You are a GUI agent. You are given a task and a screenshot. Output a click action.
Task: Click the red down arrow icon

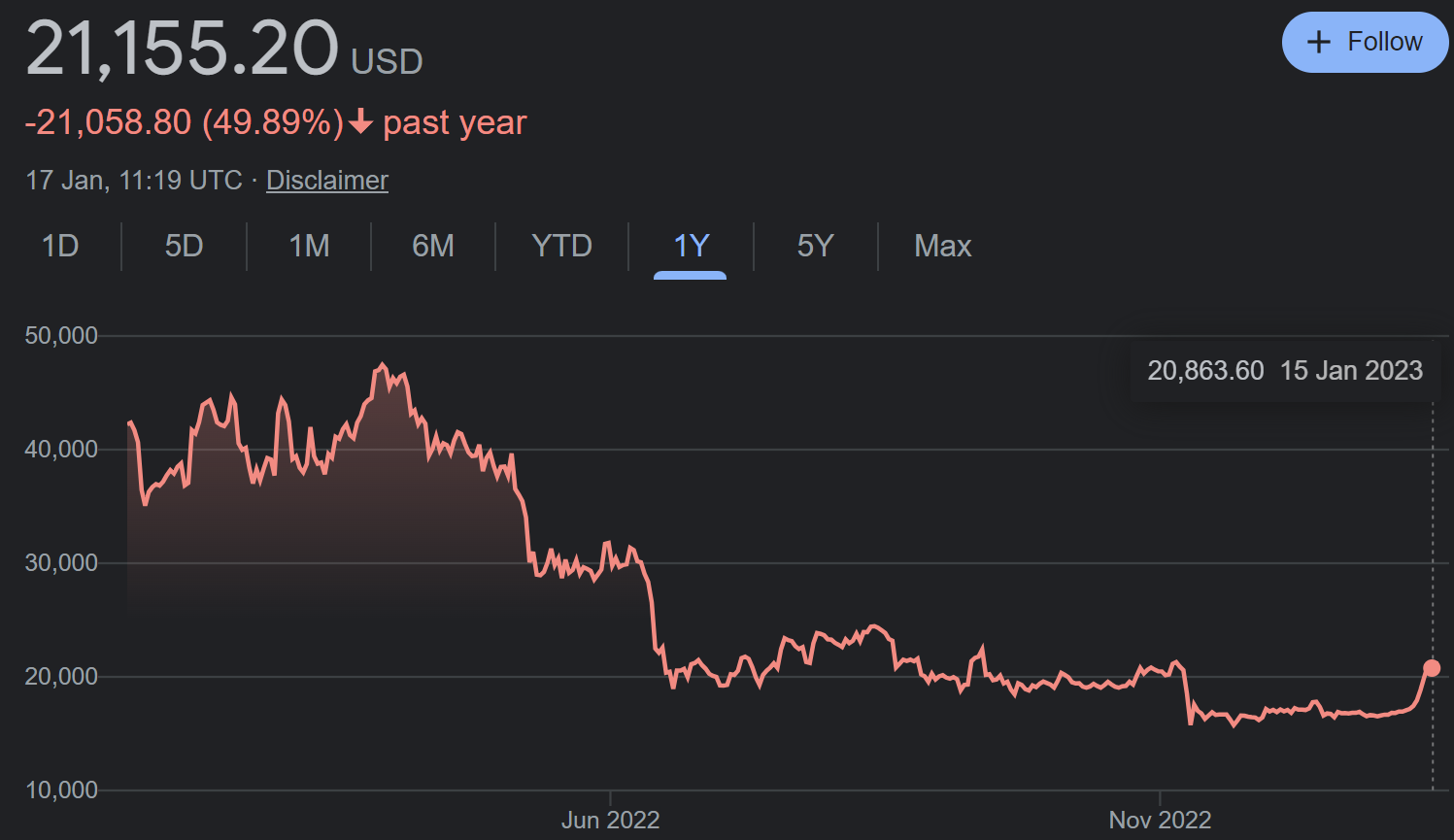(360, 122)
